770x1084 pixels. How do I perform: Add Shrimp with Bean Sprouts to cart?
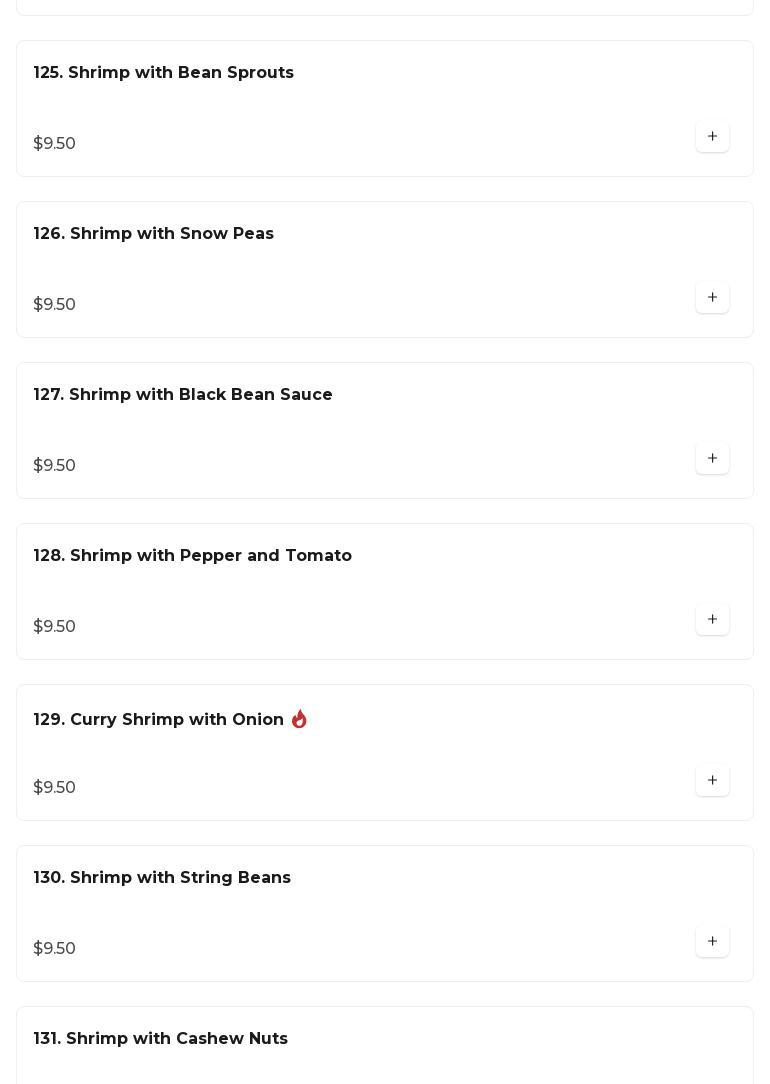pyautogui.click(x=712, y=137)
